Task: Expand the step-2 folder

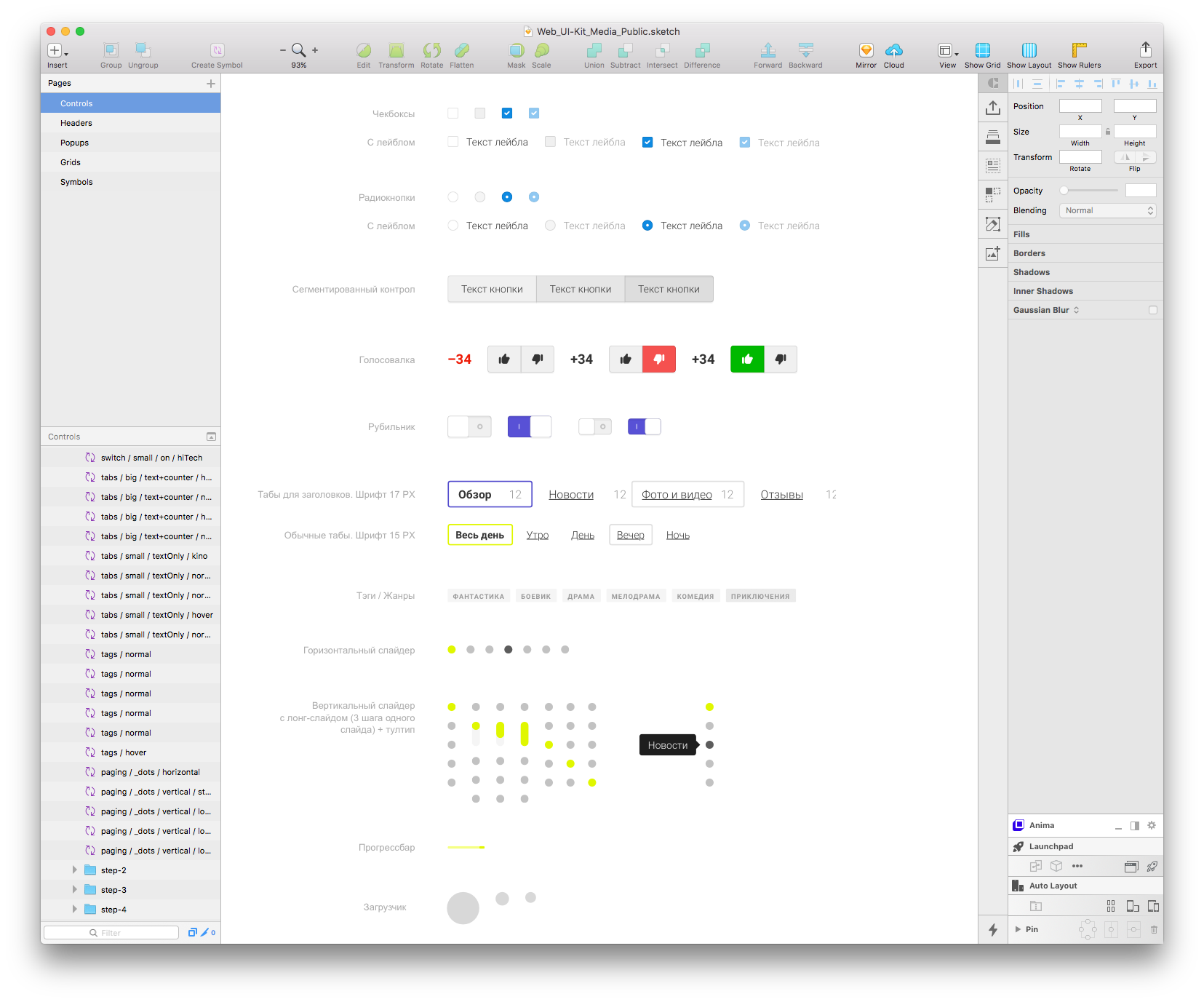Action: (x=74, y=870)
